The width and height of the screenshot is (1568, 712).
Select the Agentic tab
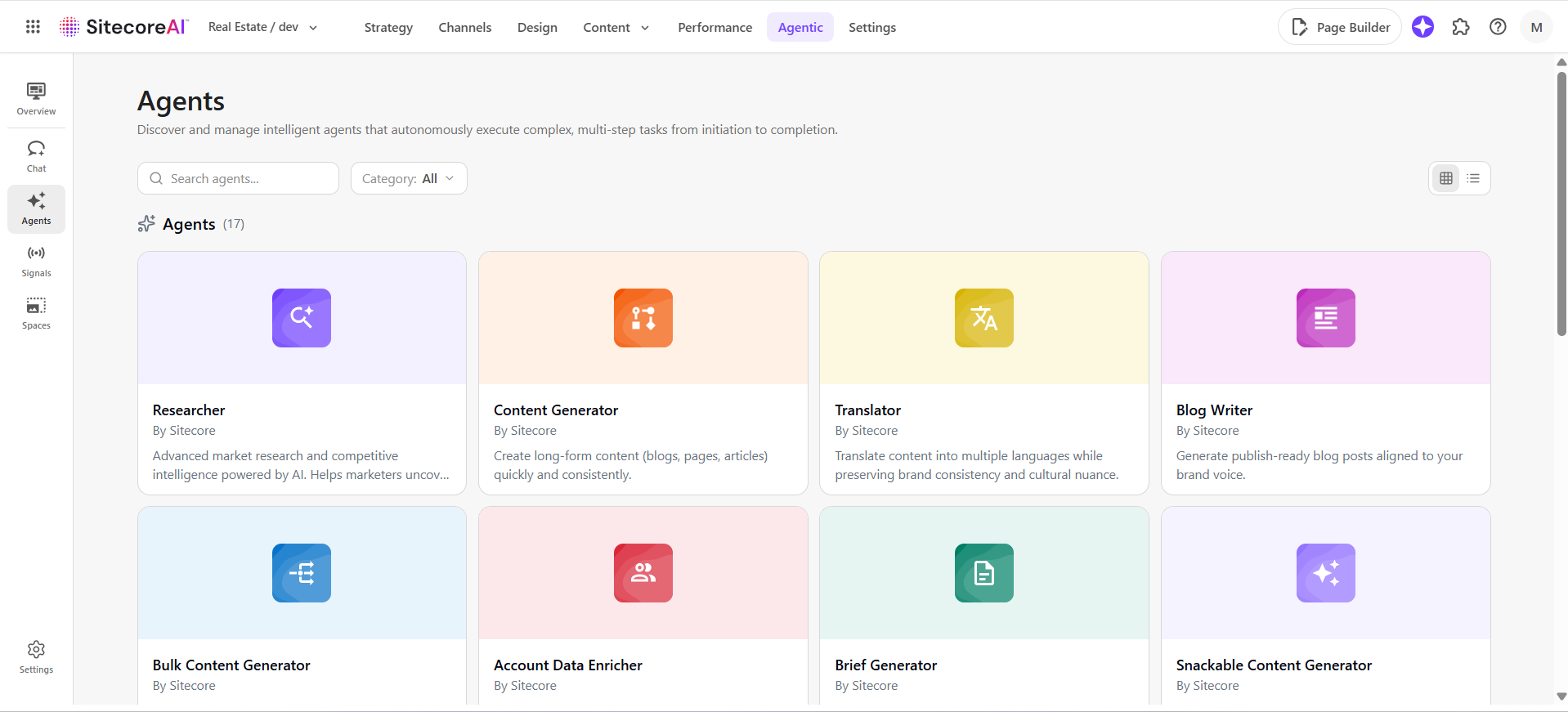coord(800,27)
